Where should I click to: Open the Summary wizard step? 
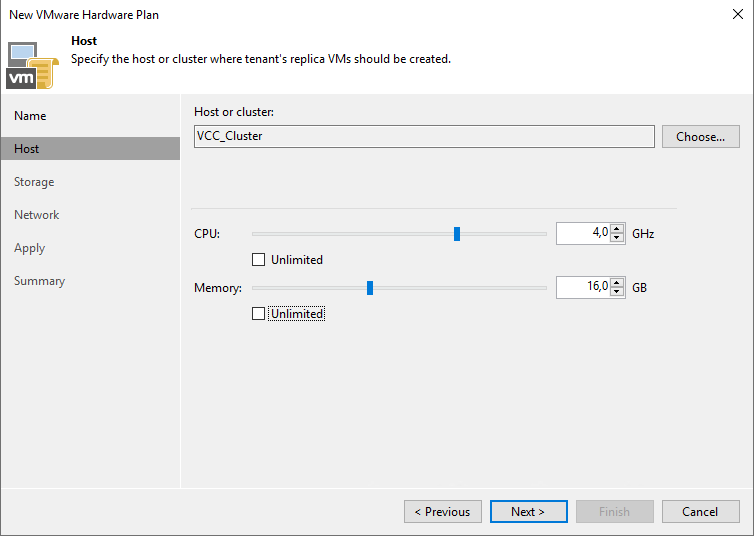point(39,281)
